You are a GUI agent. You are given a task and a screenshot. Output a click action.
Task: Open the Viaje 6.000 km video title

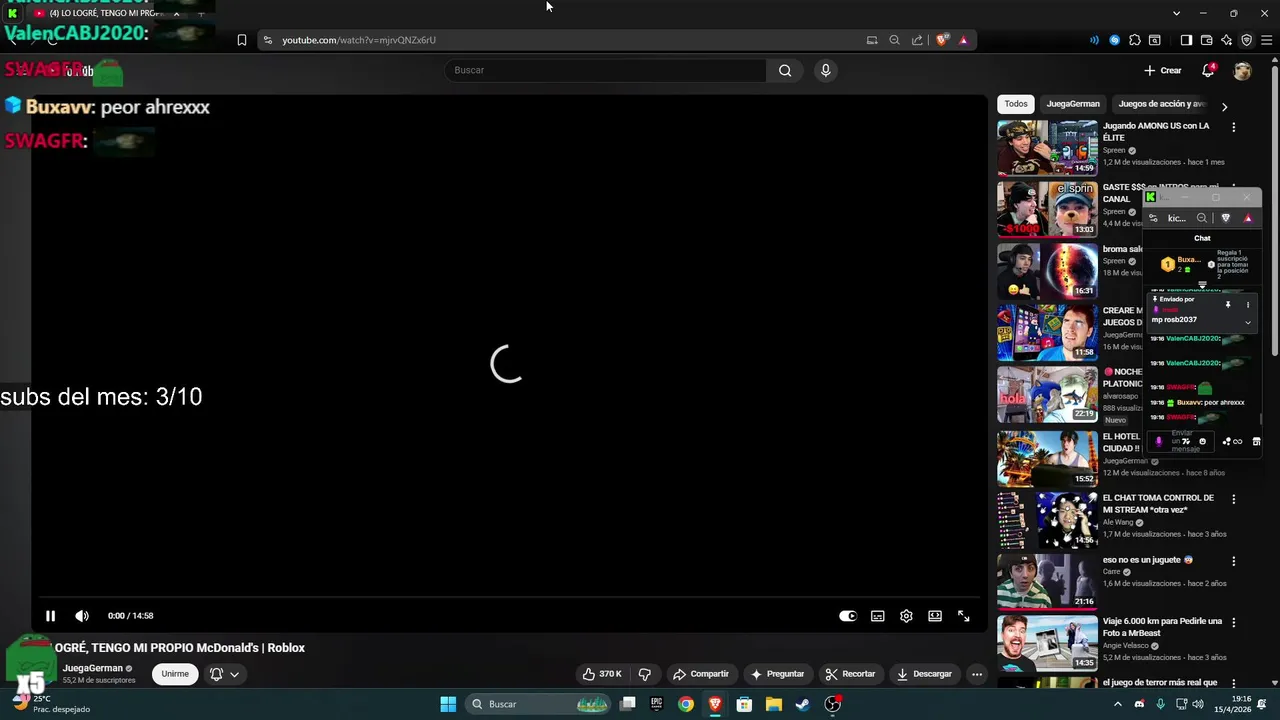(x=1162, y=627)
